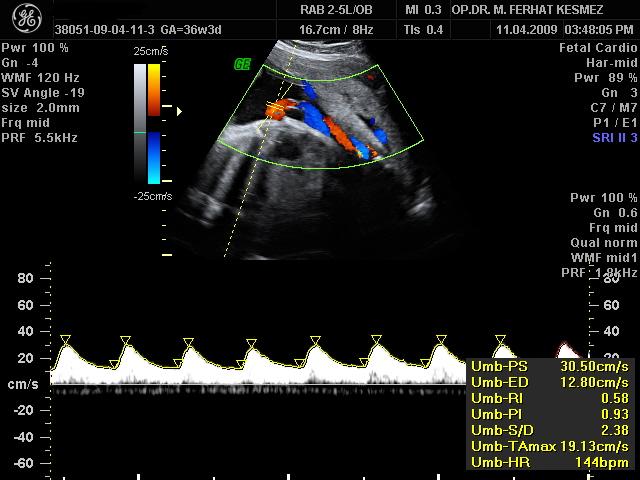Click the cm/s baseline label on spectrum
The image size is (640, 480).
click(22, 385)
